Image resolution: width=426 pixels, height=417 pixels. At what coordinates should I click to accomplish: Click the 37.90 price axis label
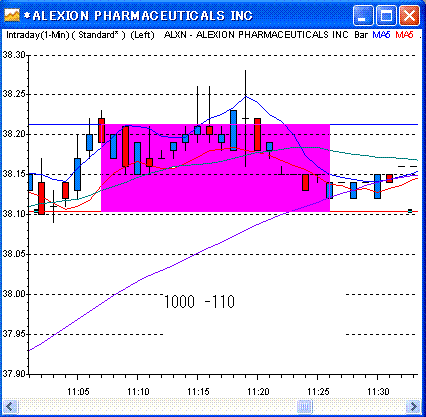pyautogui.click(x=14, y=374)
